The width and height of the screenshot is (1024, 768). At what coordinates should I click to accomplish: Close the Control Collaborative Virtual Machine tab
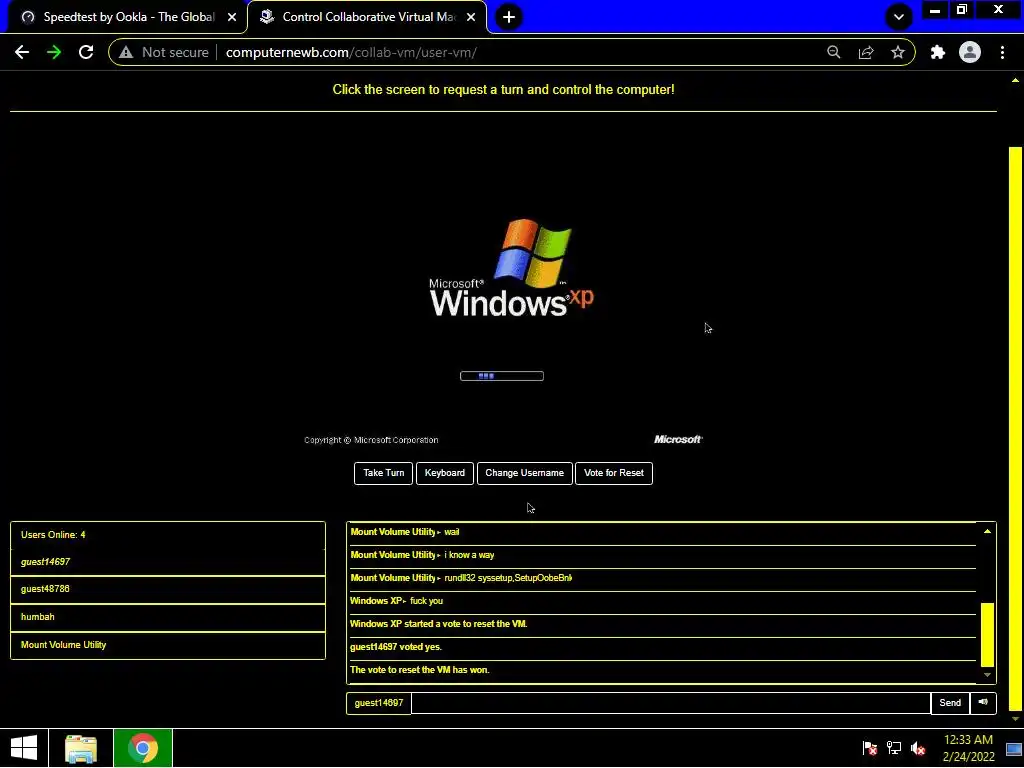471,17
